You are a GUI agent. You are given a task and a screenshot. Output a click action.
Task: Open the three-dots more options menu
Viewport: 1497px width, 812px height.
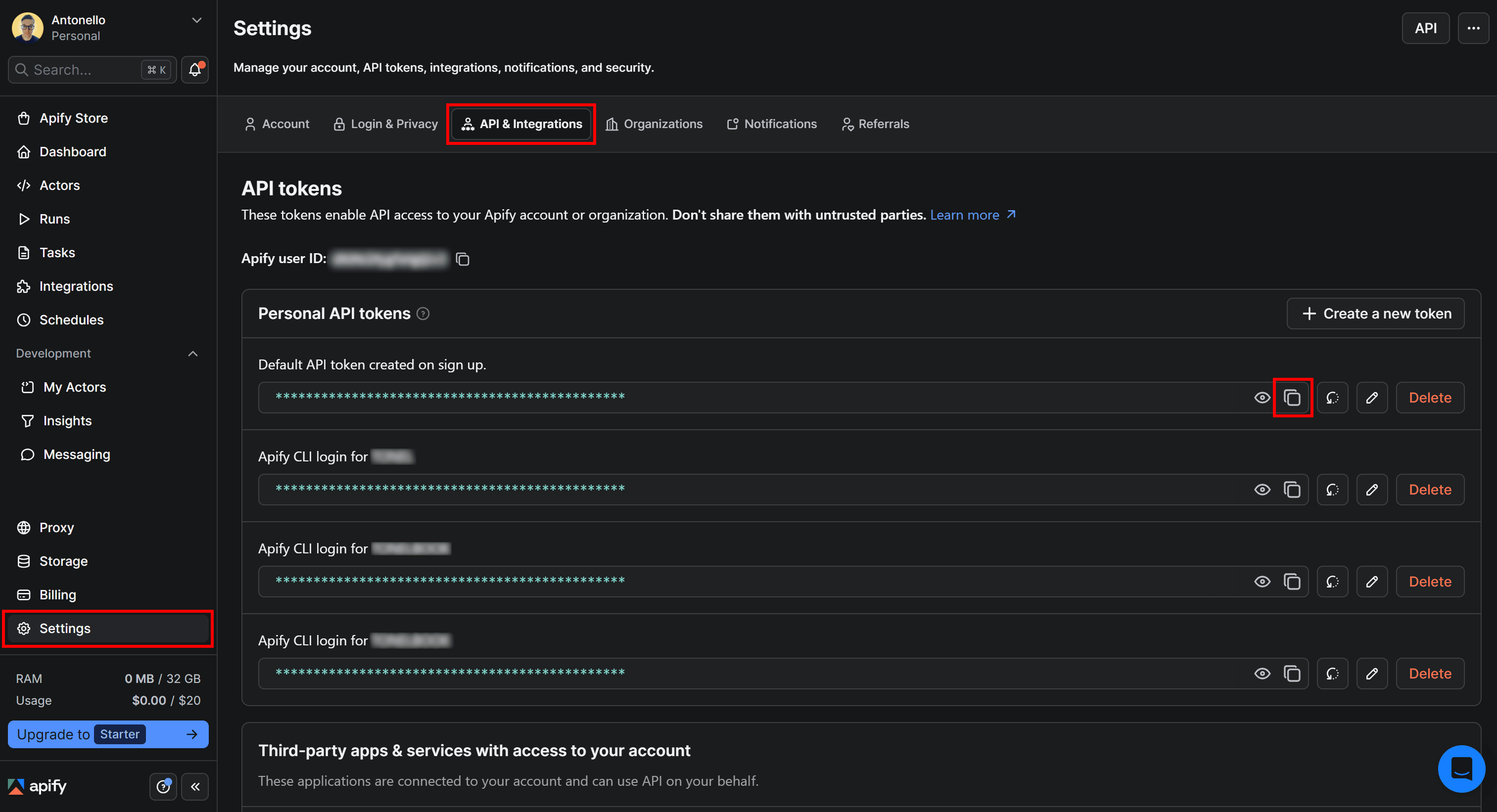coord(1473,28)
